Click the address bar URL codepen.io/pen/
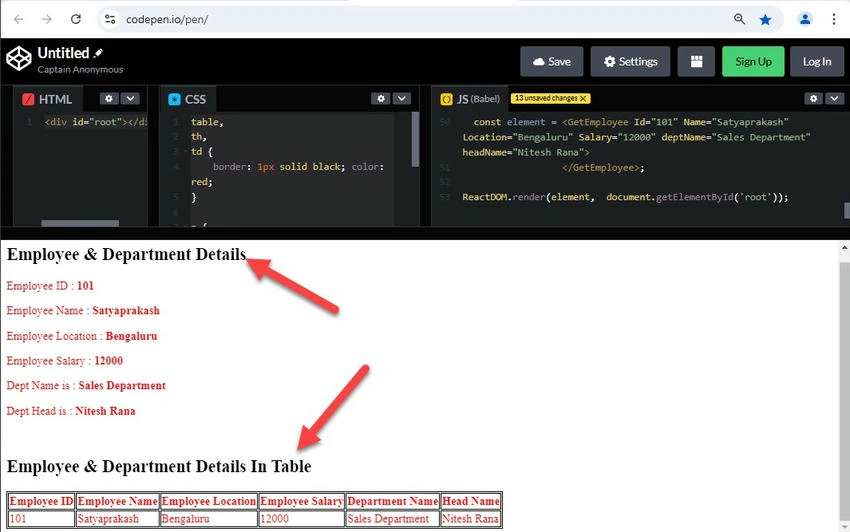The width and height of the screenshot is (850, 532). pos(167,20)
